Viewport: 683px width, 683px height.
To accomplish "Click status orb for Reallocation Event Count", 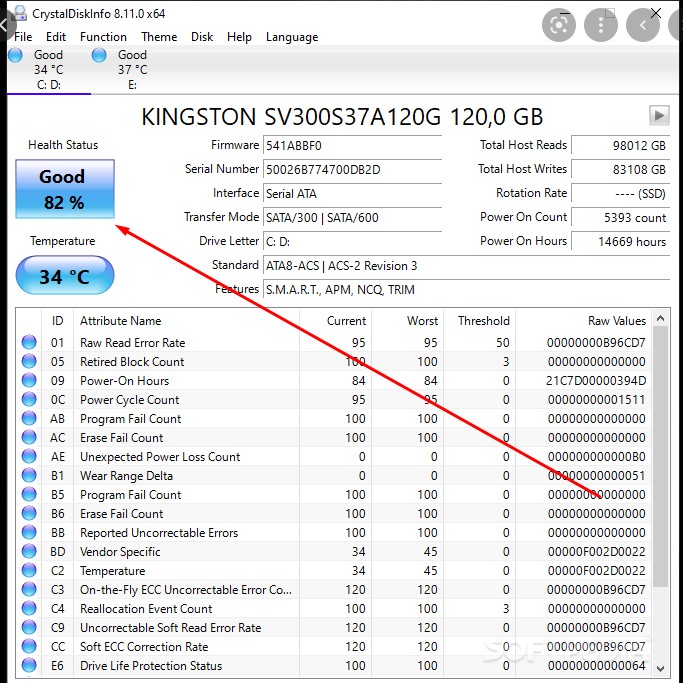I will (29, 609).
